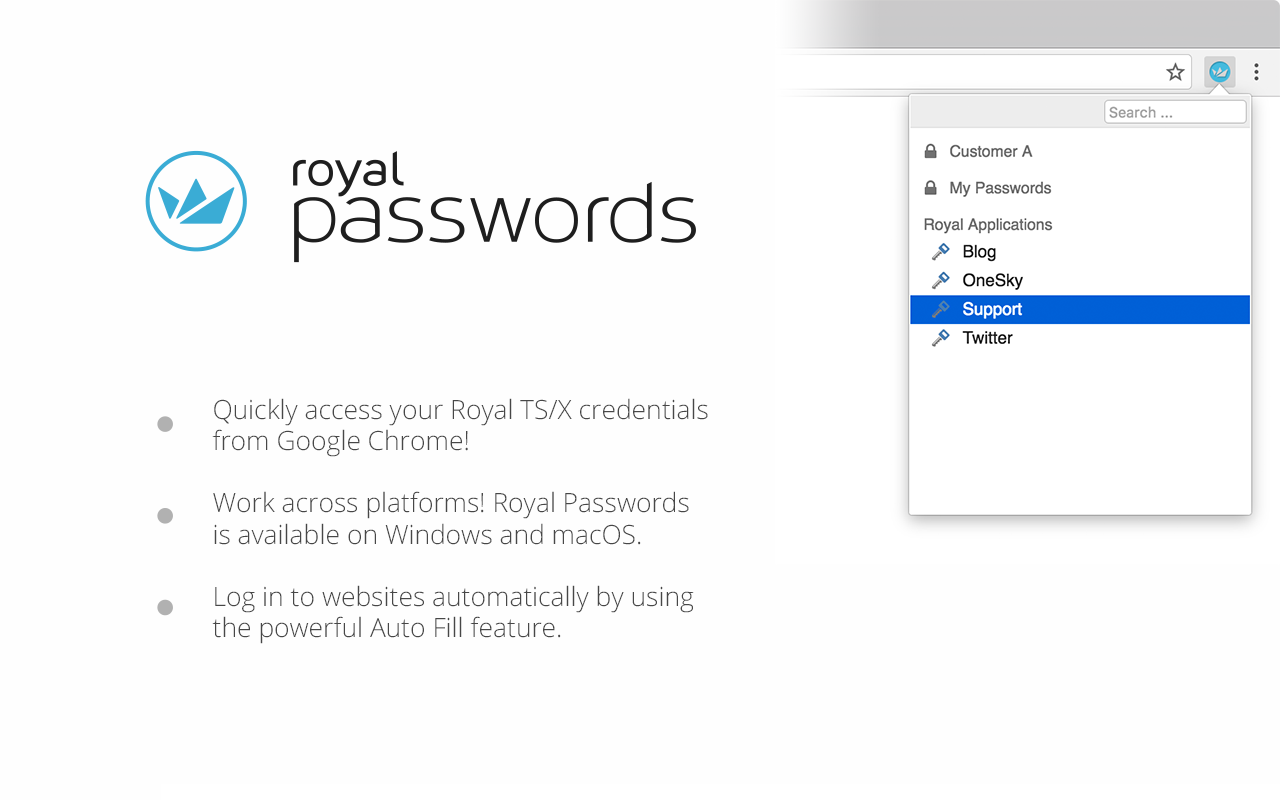Expand the Royal Applications section
The height and width of the screenshot is (800, 1280).
(987, 224)
